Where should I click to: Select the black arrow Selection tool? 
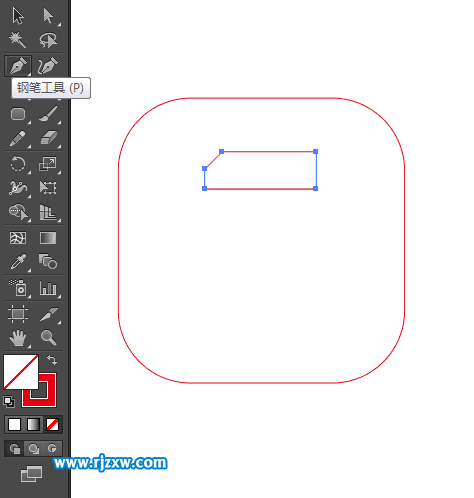coord(18,16)
